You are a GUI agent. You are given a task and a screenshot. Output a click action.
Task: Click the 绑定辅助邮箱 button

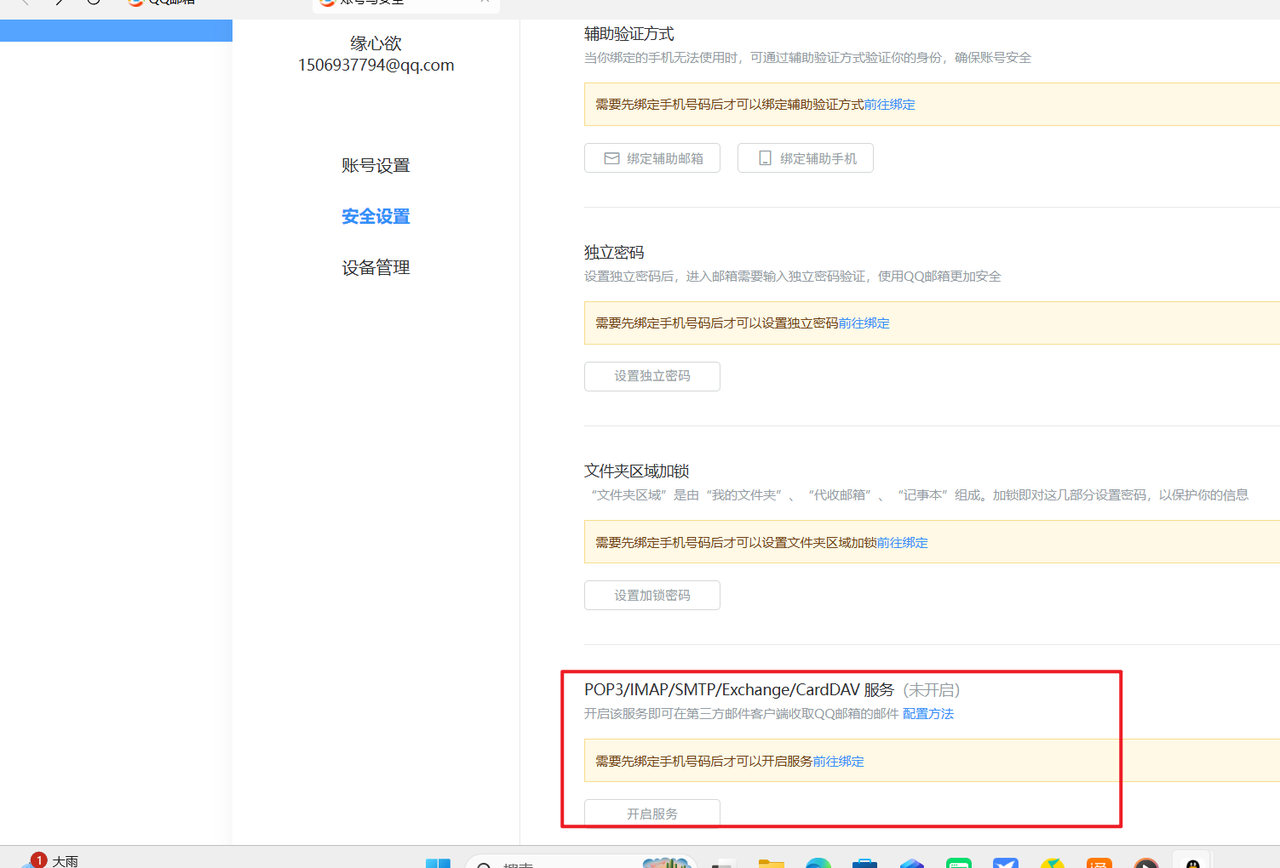click(x=652, y=158)
